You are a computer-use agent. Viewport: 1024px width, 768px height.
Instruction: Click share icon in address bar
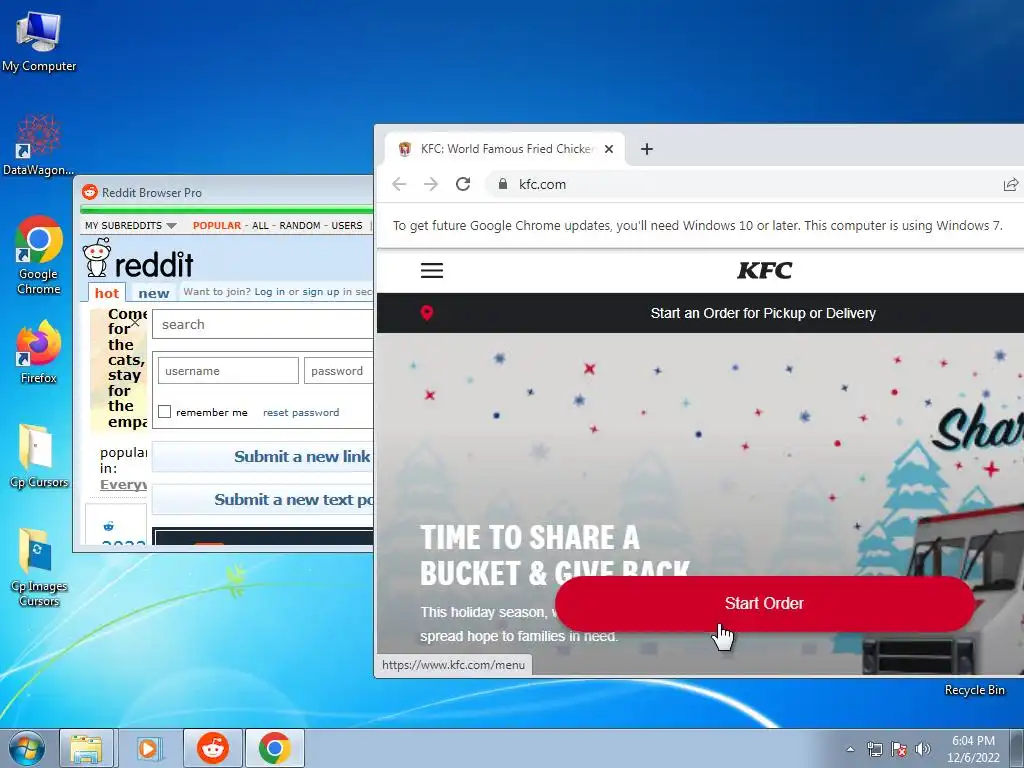pos(1010,185)
